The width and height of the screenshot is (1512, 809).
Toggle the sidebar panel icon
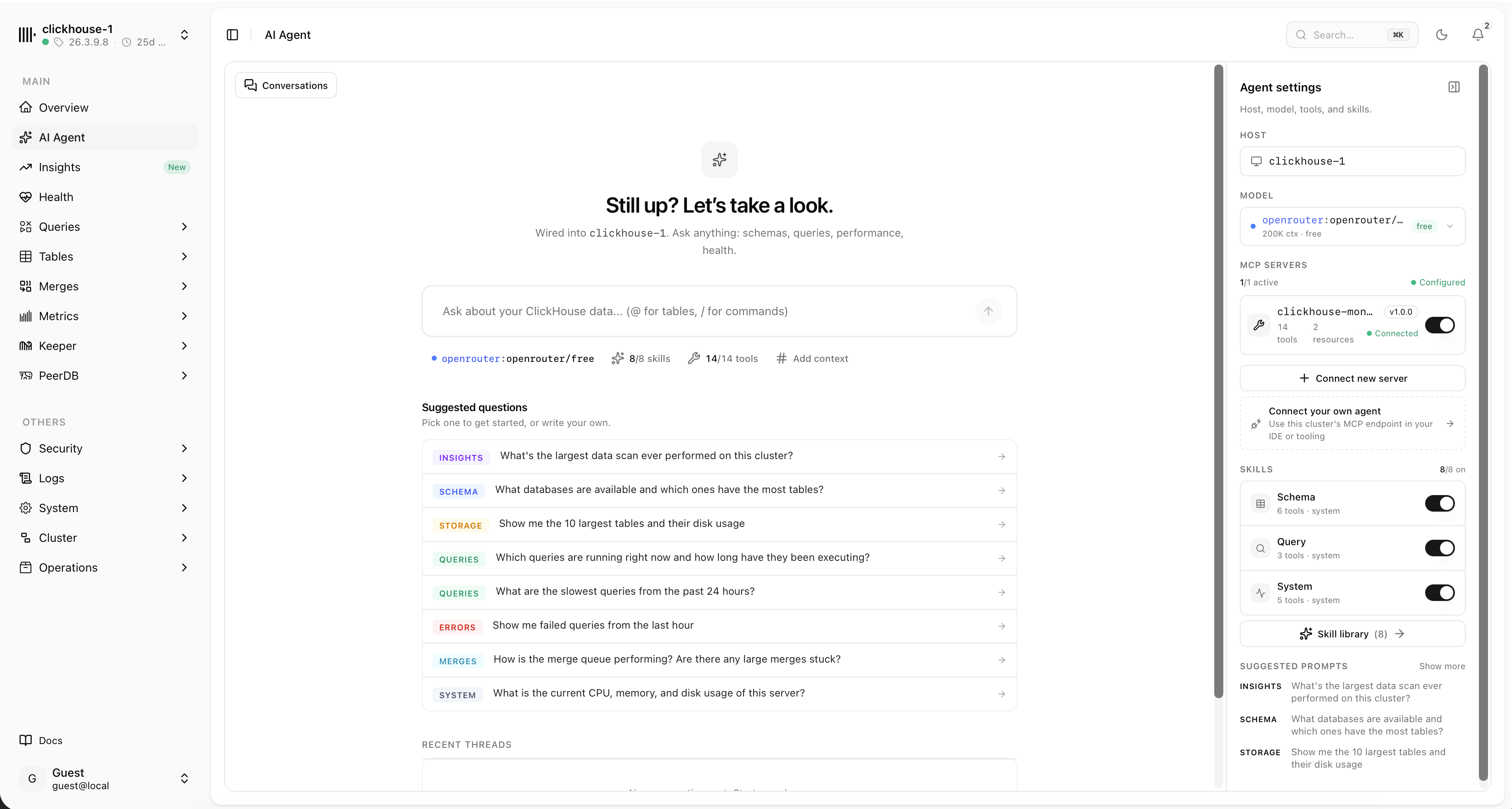(232, 35)
